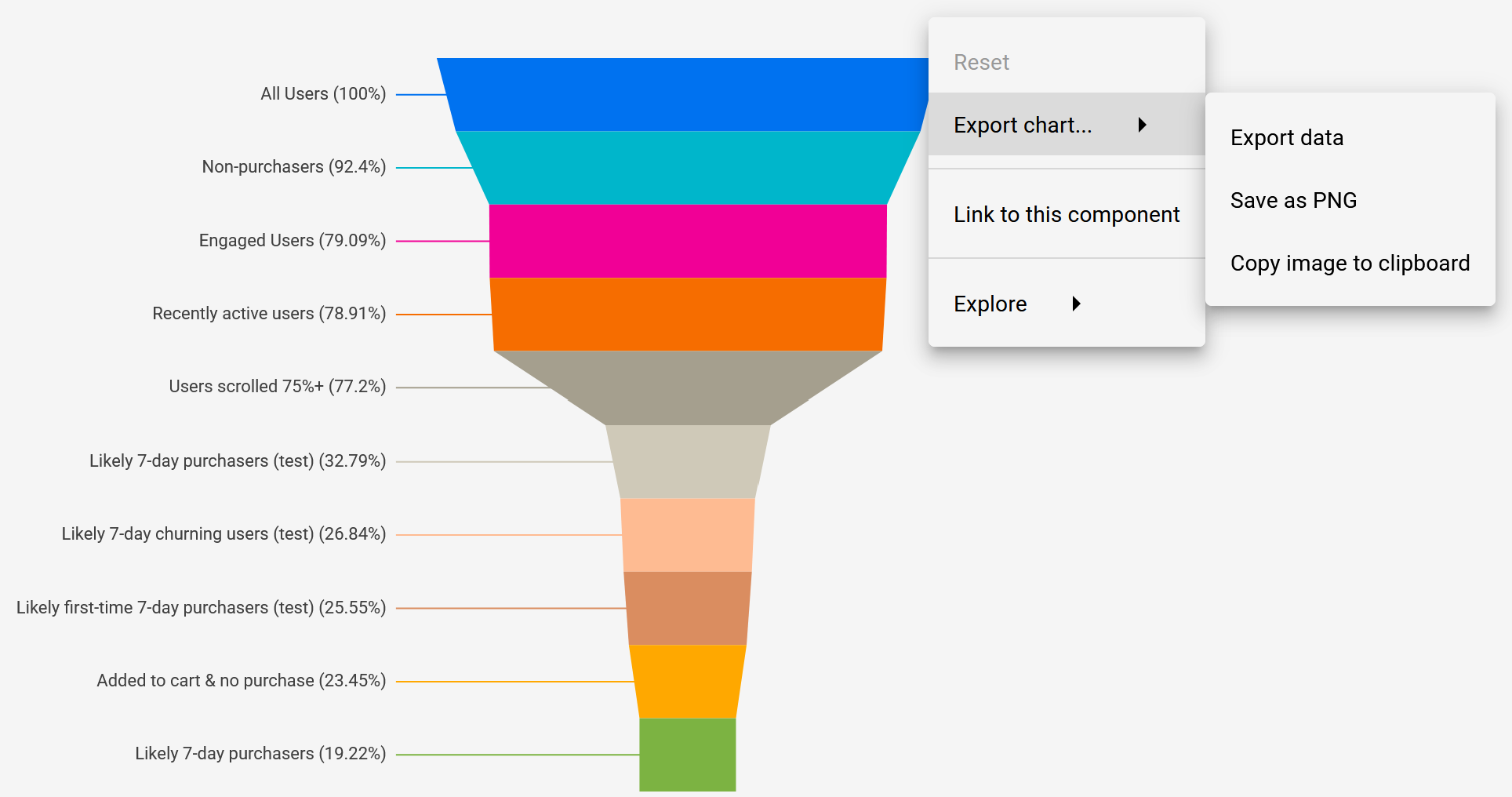Click 'Added to cart & no purchase (23.45%)' label
The height and width of the screenshot is (797, 1512).
coord(242,681)
